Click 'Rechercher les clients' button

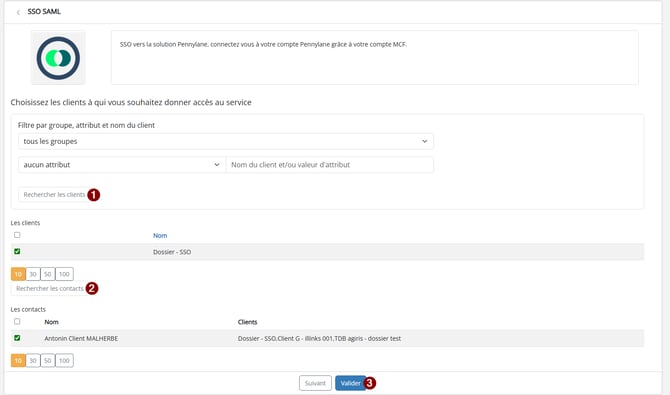[x=54, y=195]
